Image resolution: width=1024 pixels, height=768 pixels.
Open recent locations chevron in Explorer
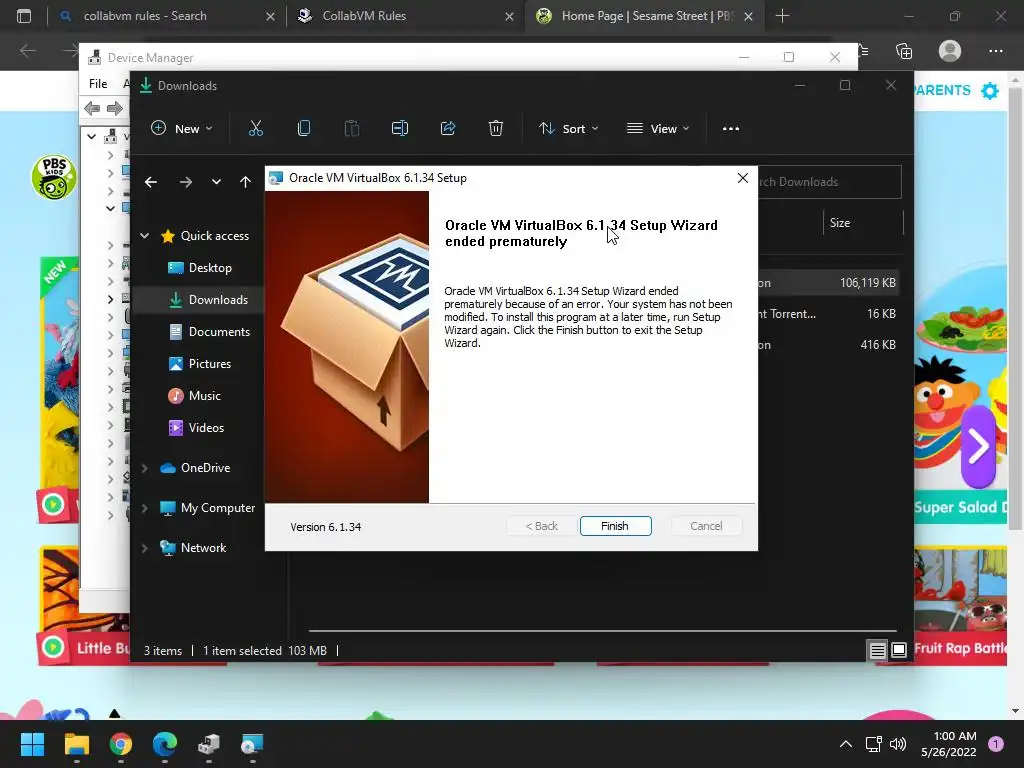(x=216, y=182)
